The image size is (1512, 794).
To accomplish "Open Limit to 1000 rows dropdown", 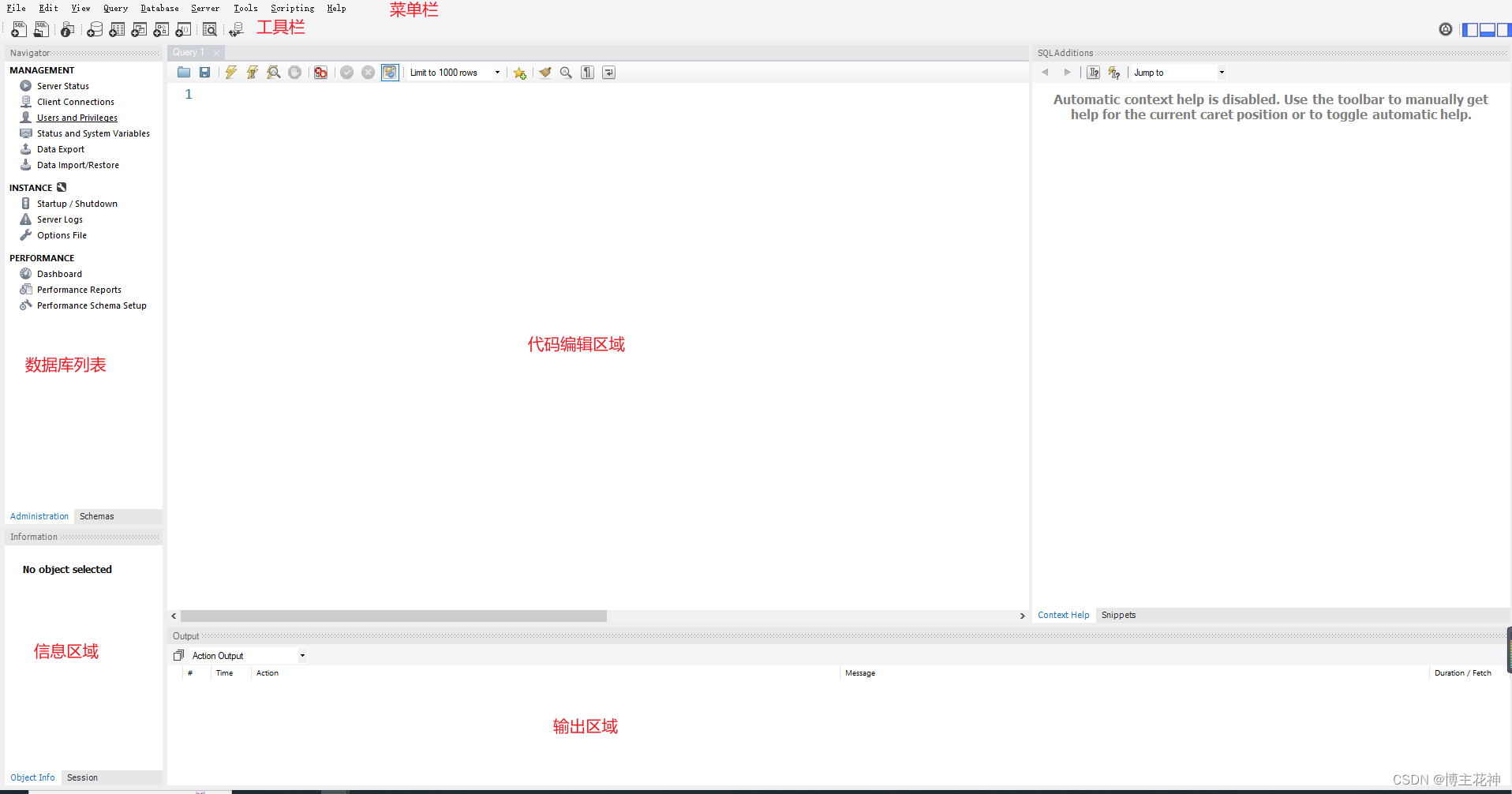I will (455, 73).
